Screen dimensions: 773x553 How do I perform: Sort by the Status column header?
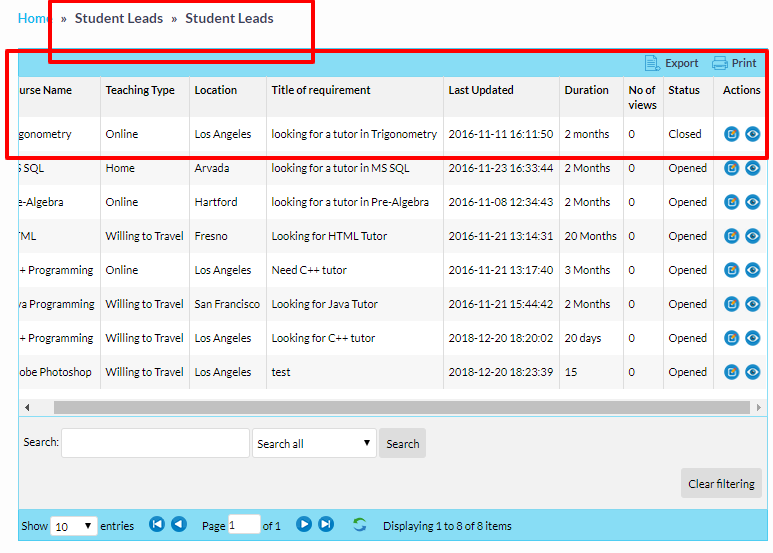[684, 90]
